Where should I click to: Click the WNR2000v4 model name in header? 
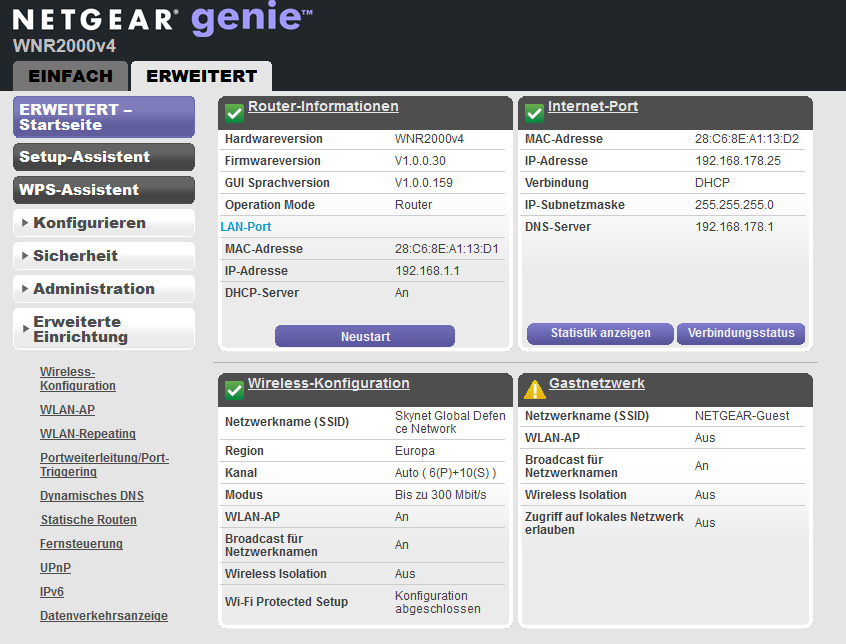[x=64, y=46]
